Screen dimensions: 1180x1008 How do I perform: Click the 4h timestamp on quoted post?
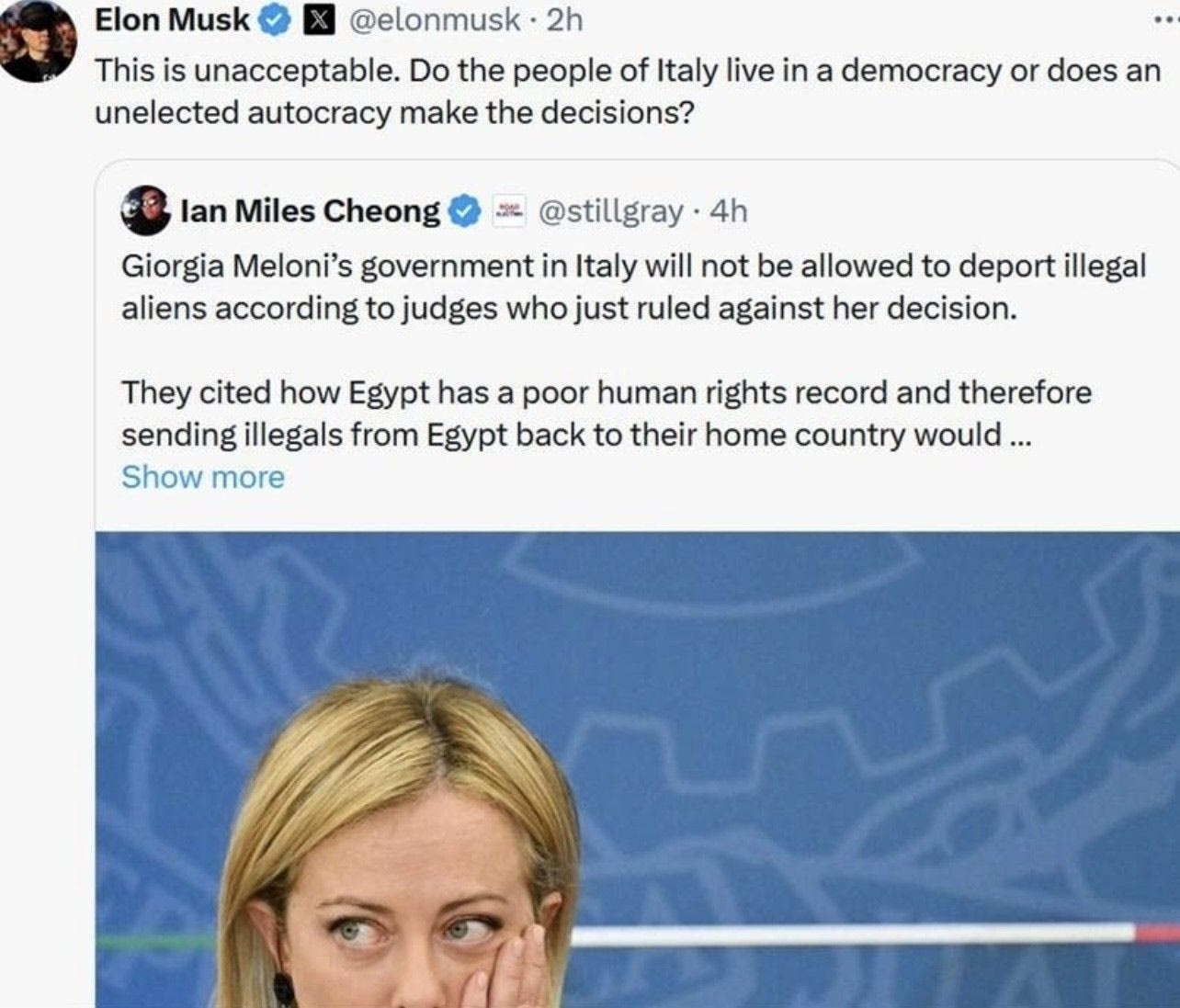point(729,211)
